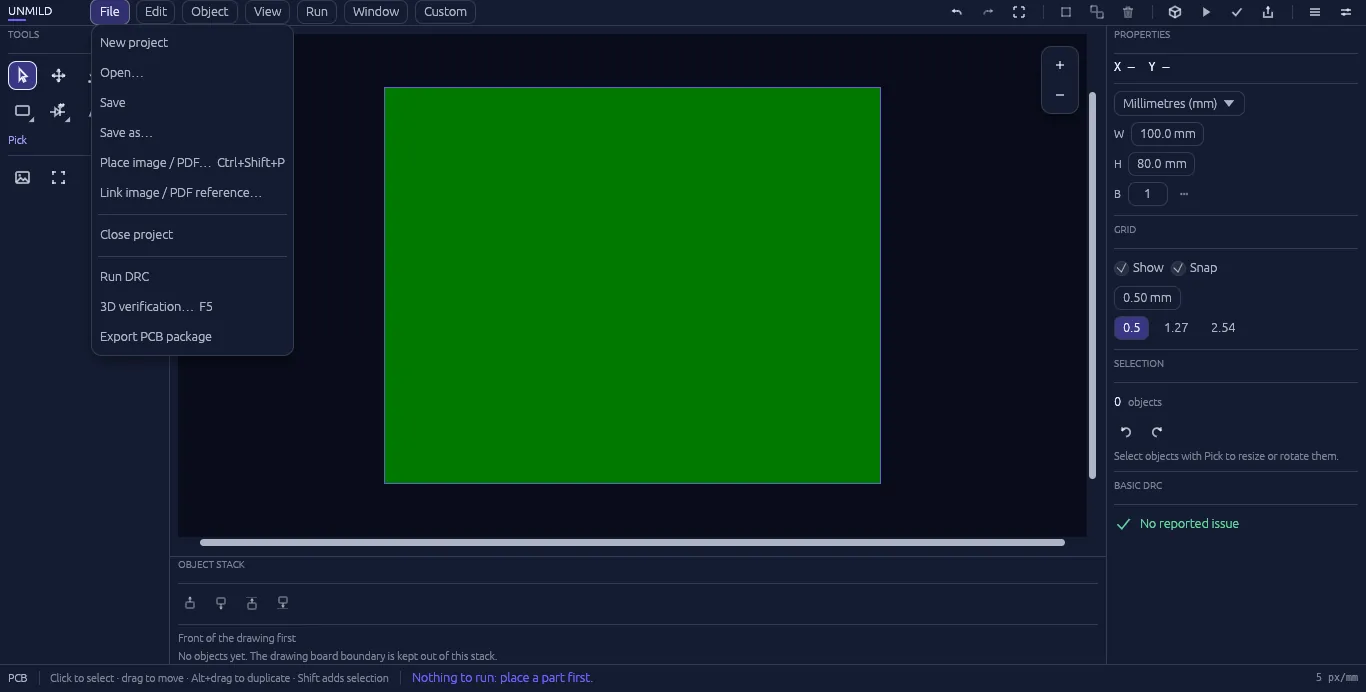This screenshot has width=1366, height=692.
Task: Click the ellipsis next to B field
Action: pyautogui.click(x=1184, y=194)
